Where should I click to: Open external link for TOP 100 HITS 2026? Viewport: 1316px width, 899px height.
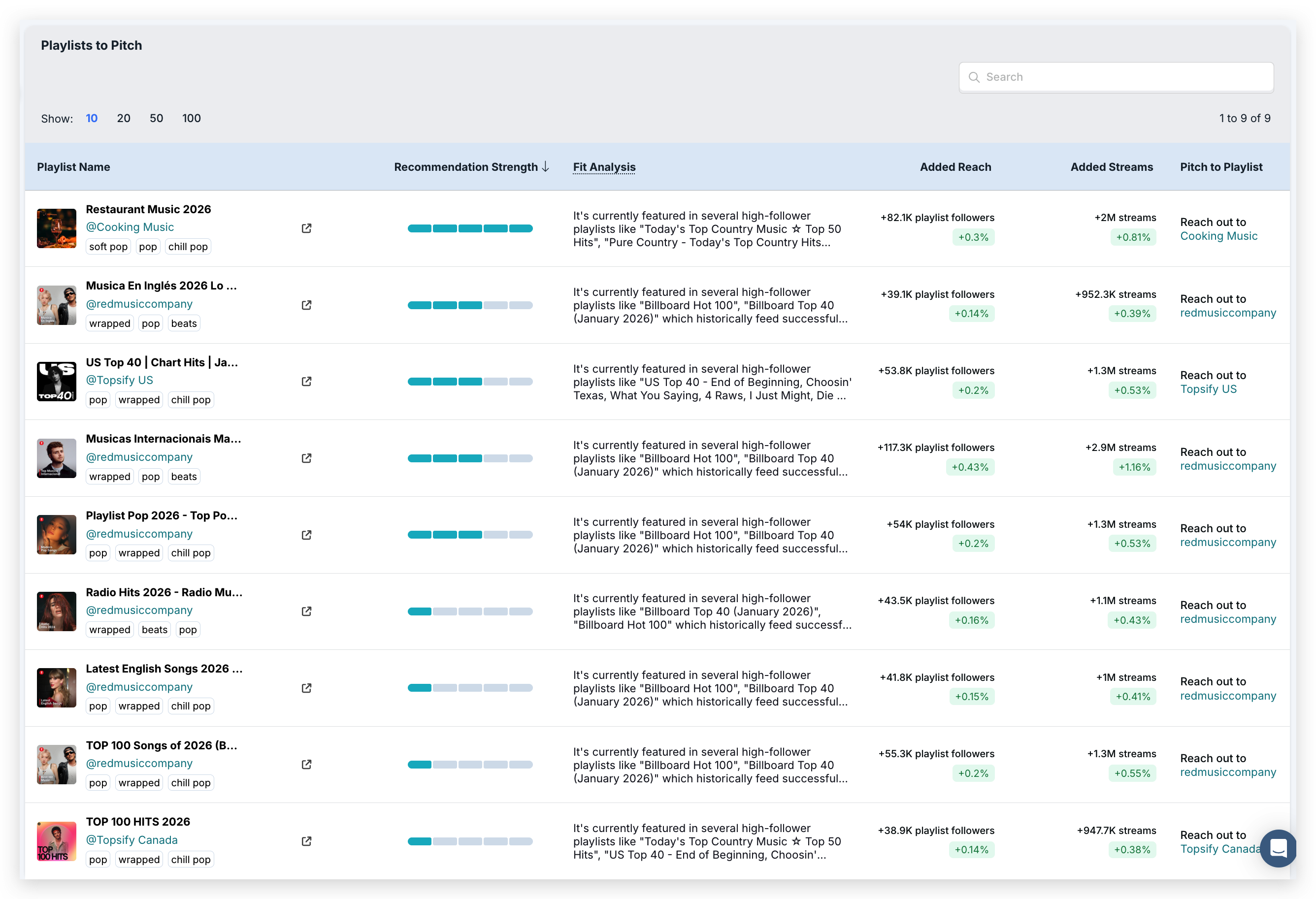(x=306, y=841)
